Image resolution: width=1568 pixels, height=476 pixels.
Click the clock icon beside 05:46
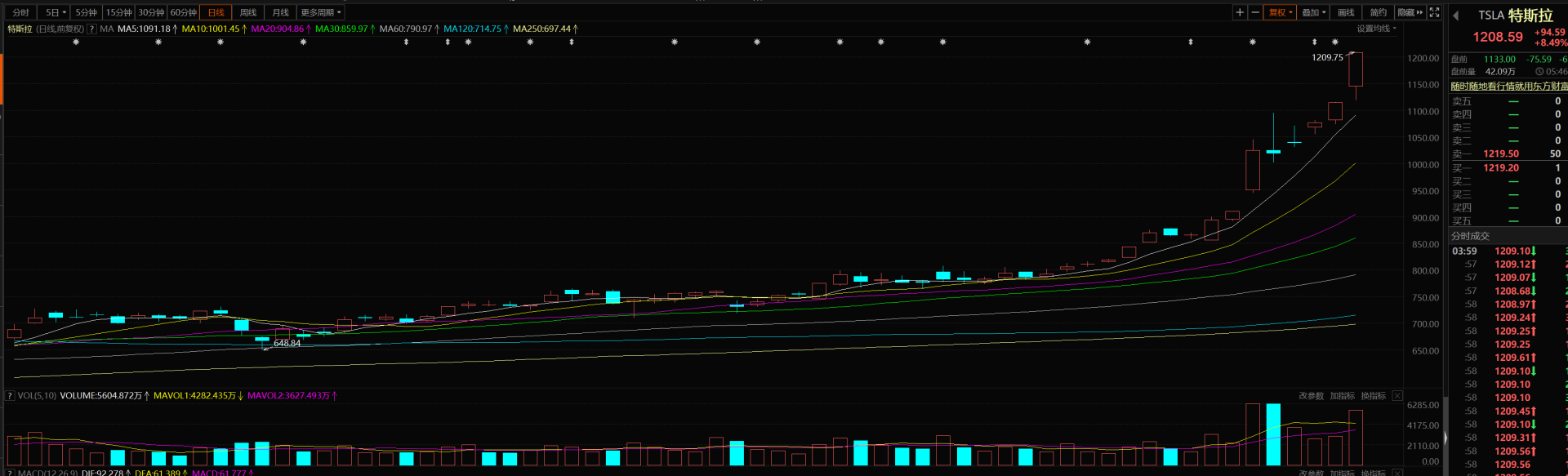[x=1539, y=72]
